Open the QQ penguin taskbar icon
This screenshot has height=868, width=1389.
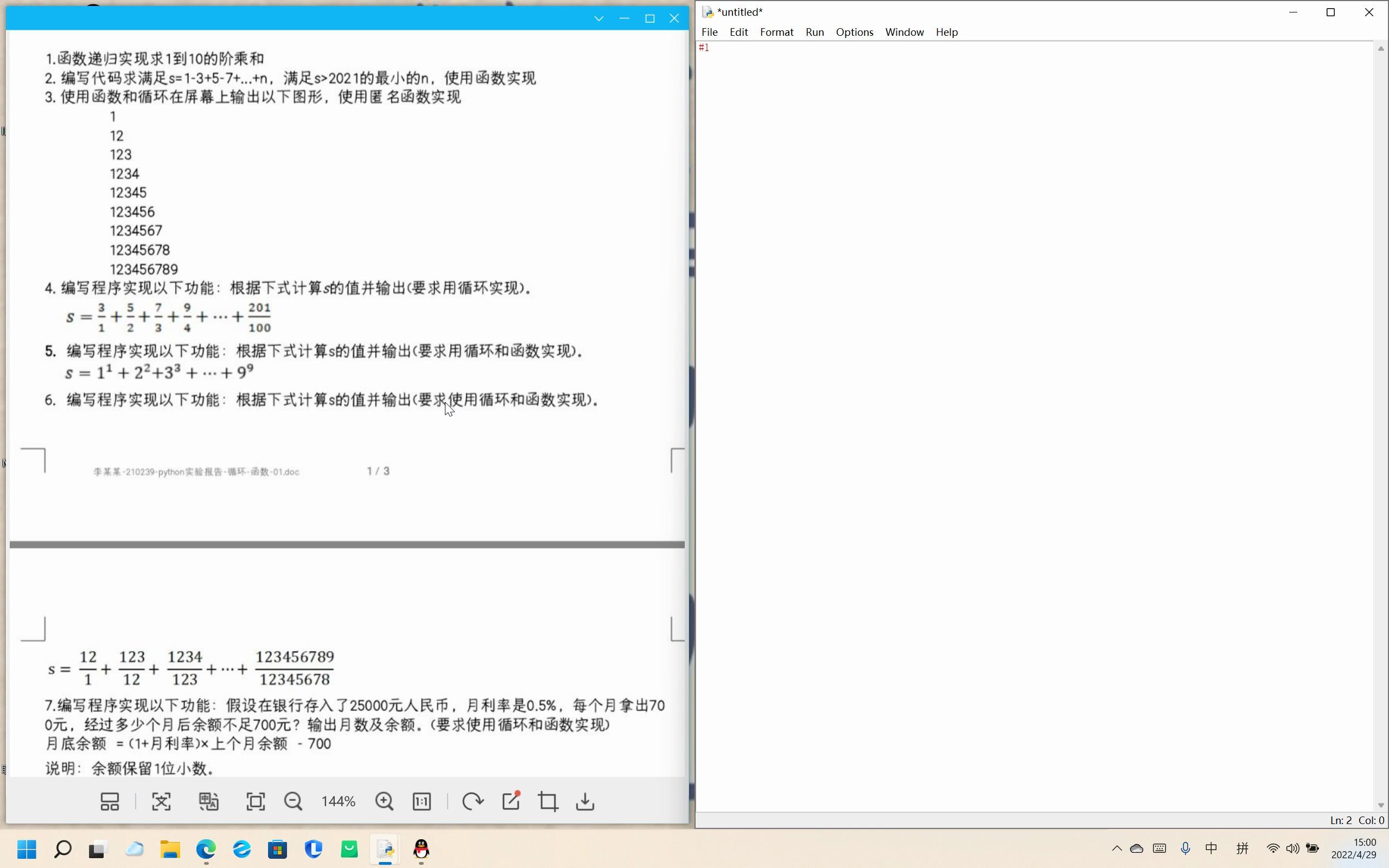[421, 848]
